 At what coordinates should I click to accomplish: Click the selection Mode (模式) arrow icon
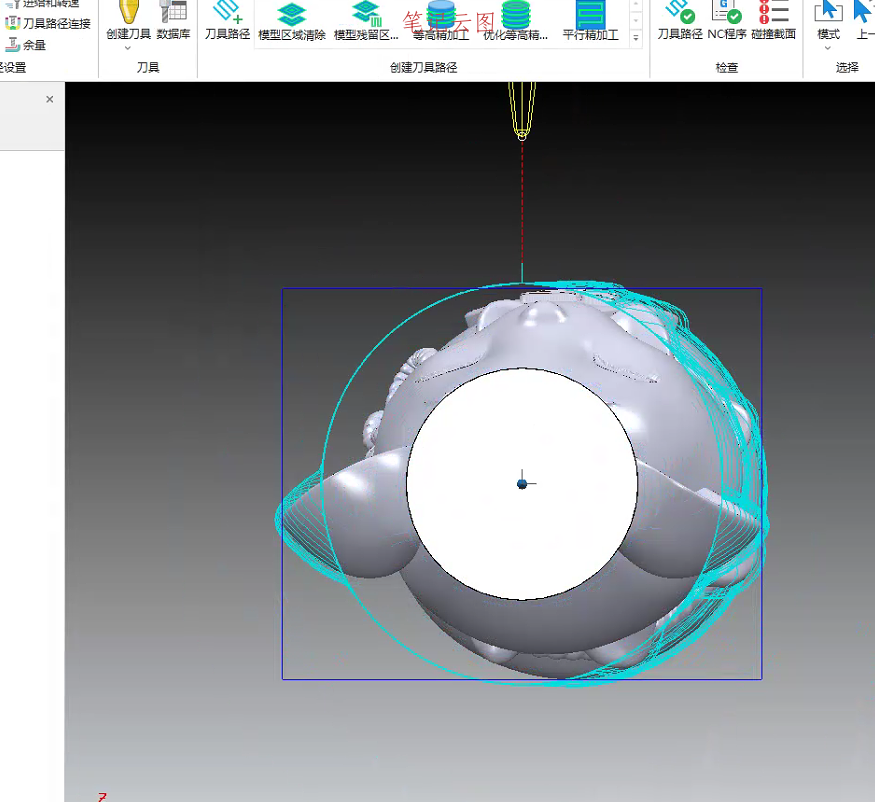coord(828,12)
